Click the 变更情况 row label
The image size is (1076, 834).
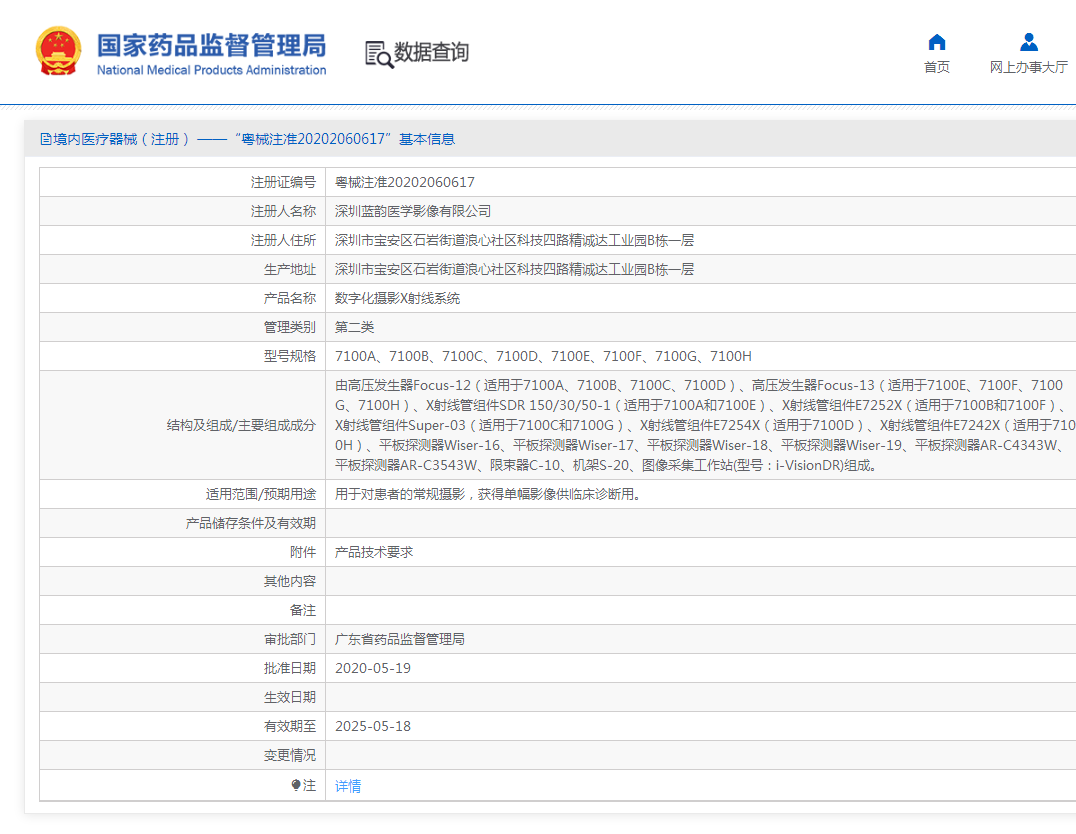(290, 755)
